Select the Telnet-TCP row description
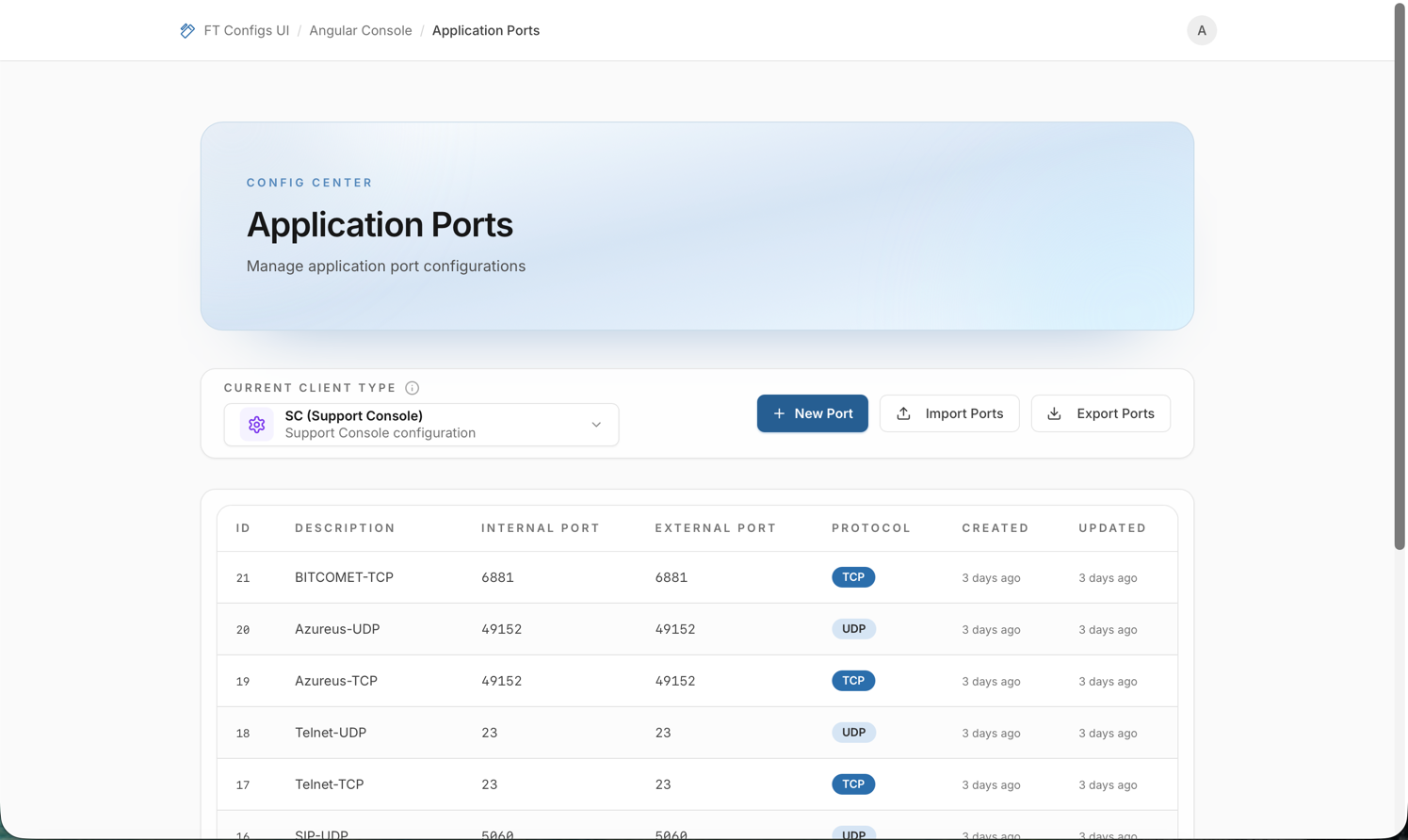The height and width of the screenshot is (840, 1408). point(329,784)
